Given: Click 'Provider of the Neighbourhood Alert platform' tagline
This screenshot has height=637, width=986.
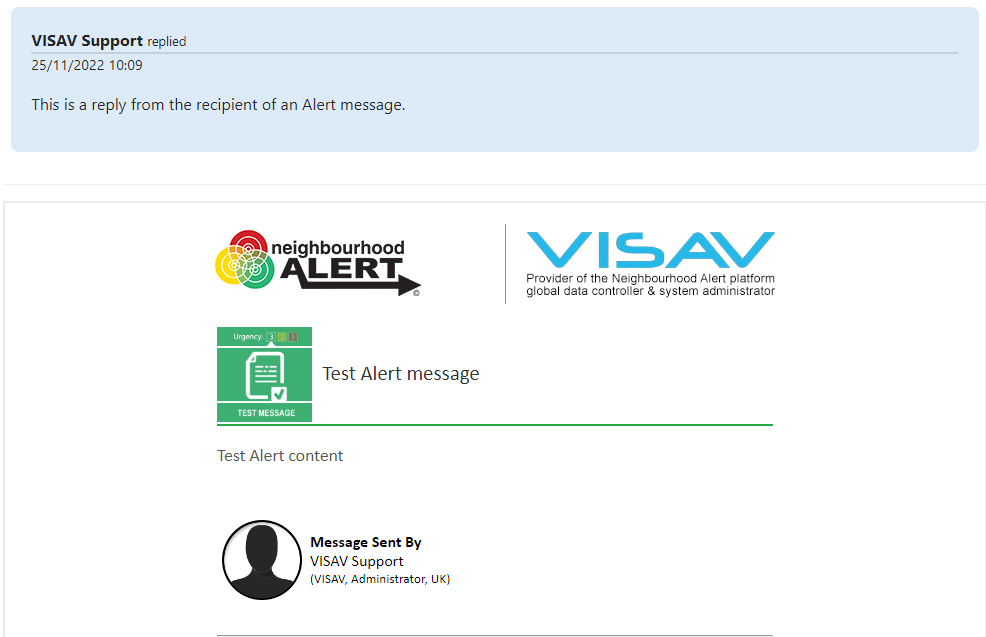Looking at the screenshot, I should point(650,278).
